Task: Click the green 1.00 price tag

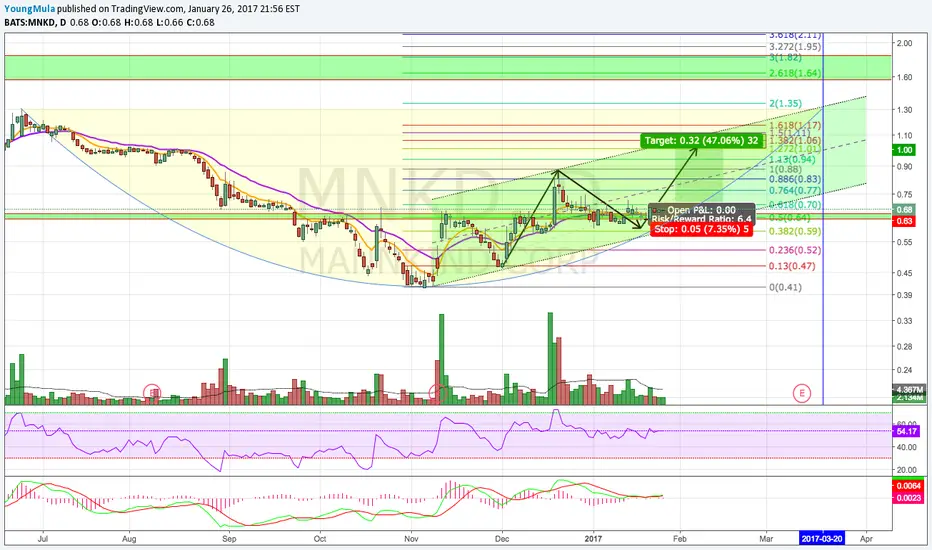Action: (x=905, y=150)
